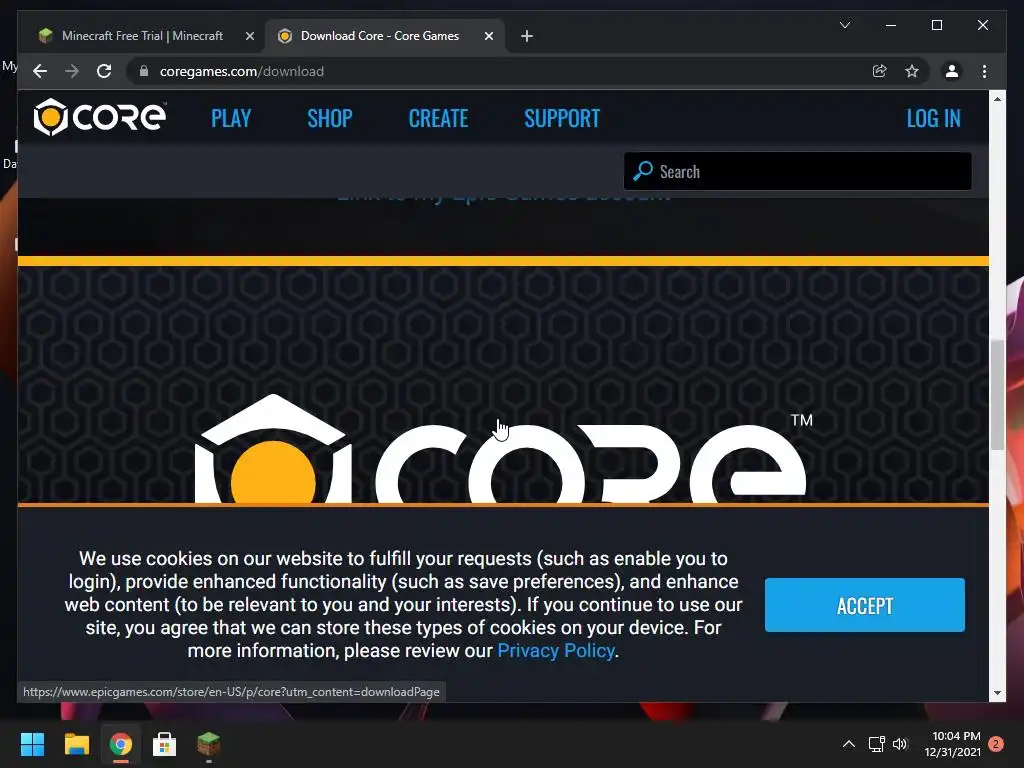Show hidden system tray icons
The image size is (1024, 768).
point(848,744)
